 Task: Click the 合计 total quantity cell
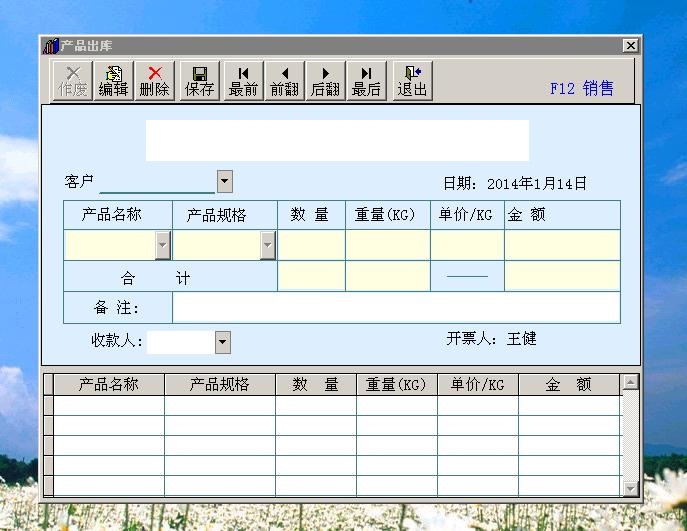coord(312,276)
